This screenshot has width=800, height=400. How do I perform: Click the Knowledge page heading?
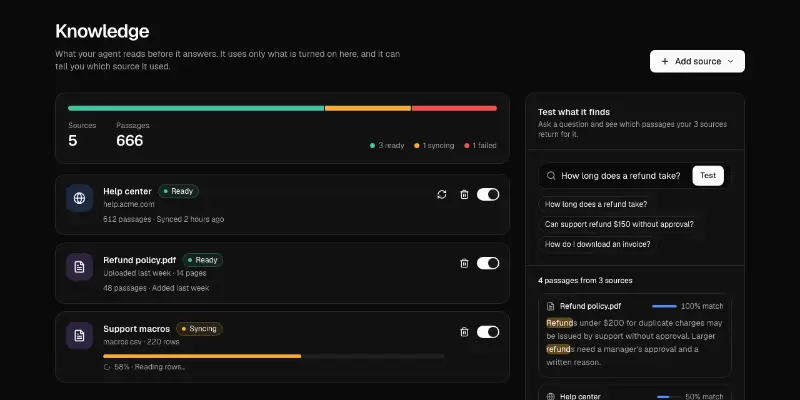coord(102,31)
